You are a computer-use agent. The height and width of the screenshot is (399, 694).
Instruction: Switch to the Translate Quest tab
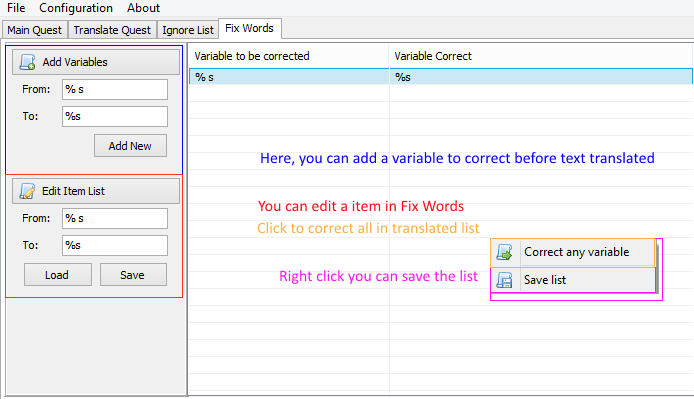point(112,30)
